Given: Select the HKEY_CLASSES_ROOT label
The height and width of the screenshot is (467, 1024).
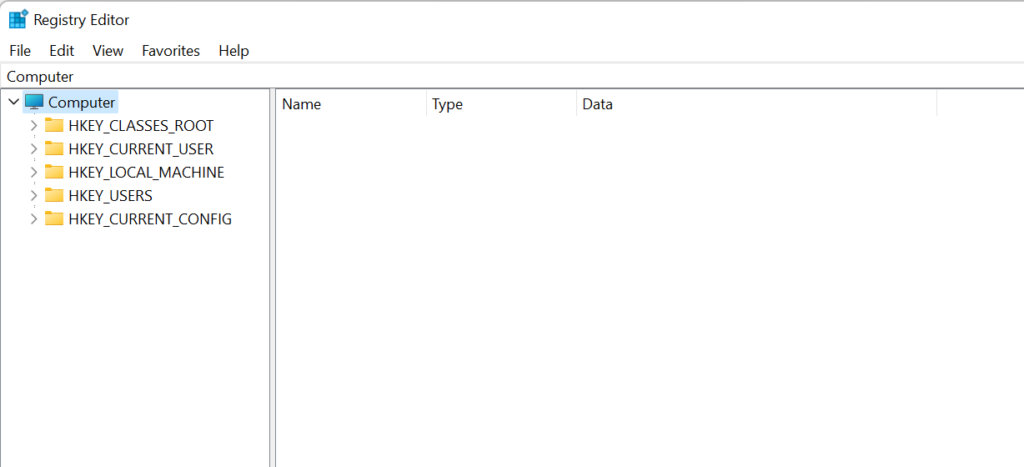Looking at the screenshot, I should tap(141, 125).
